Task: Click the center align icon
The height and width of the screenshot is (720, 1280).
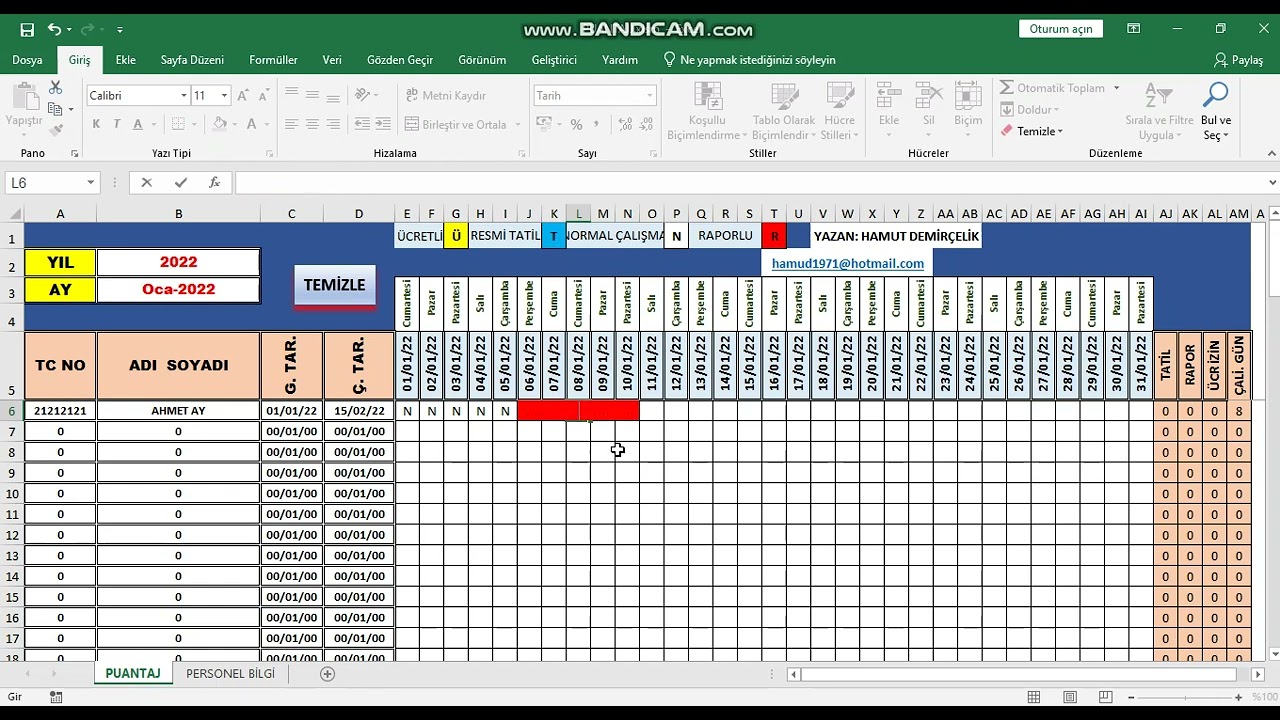Action: [x=312, y=124]
